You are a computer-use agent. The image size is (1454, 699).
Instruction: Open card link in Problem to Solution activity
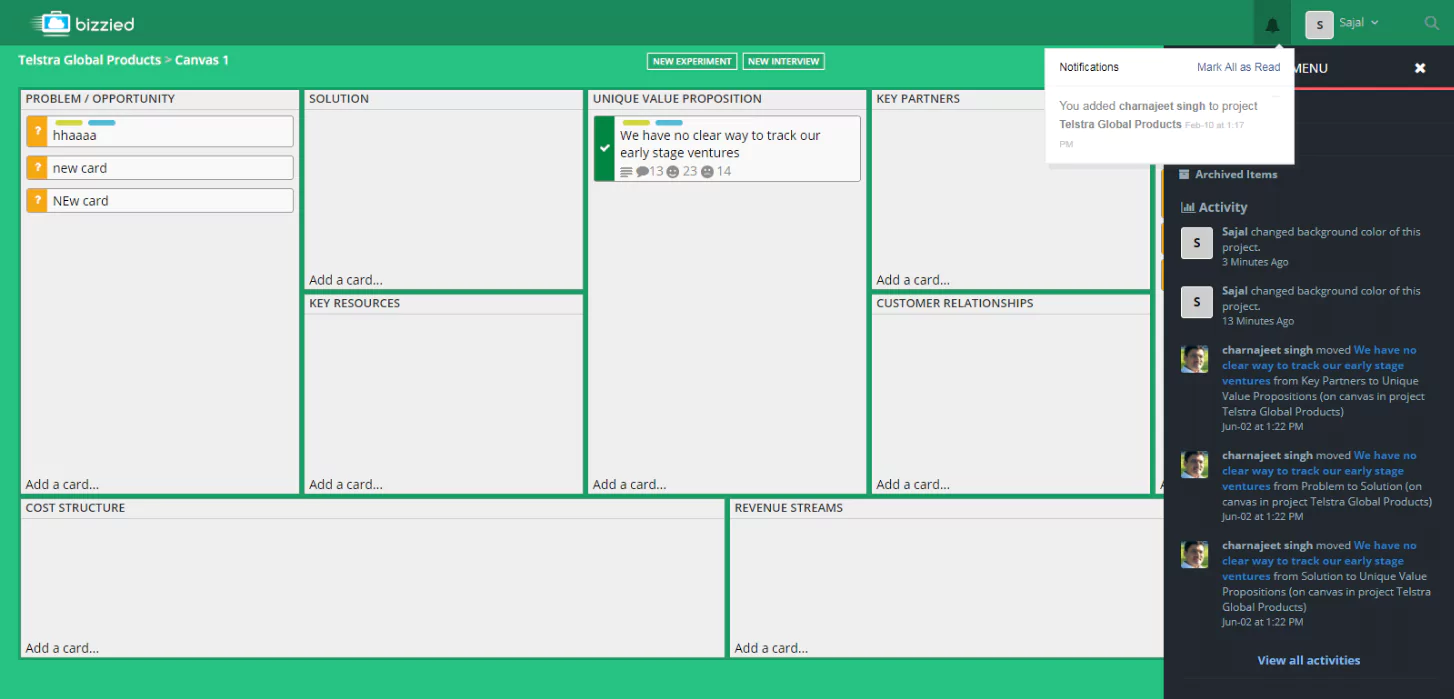[x=1319, y=470]
